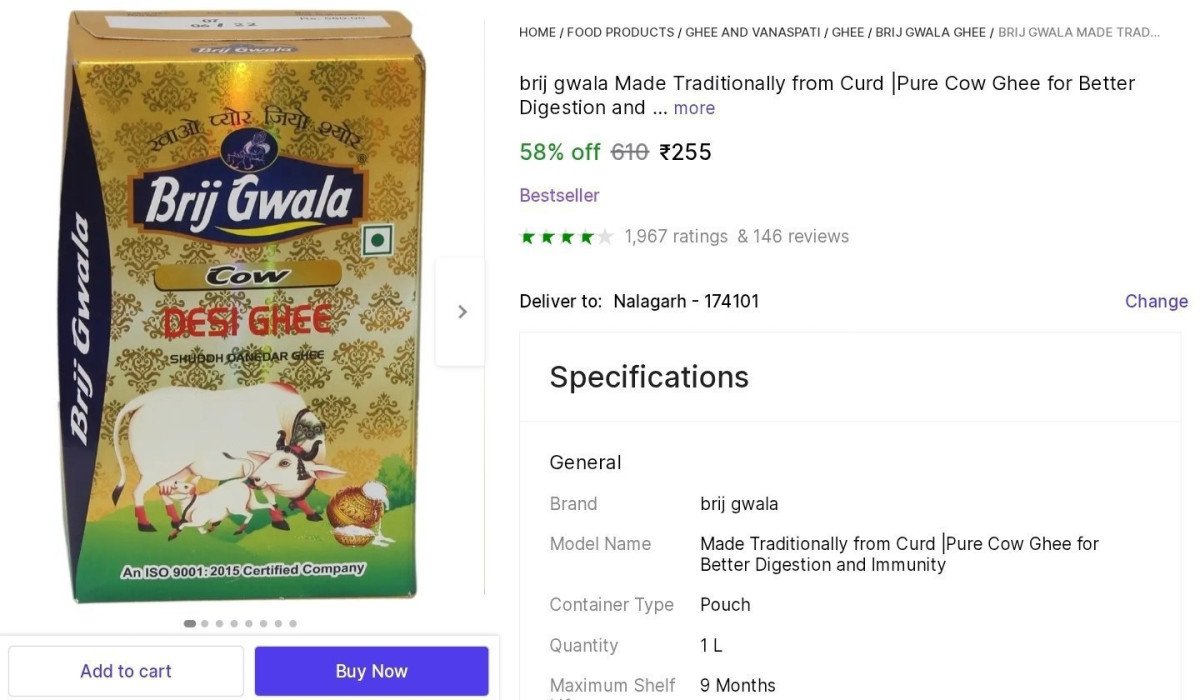Change the delivery location
Image resolution: width=1200 pixels, height=700 pixels.
(x=1156, y=301)
